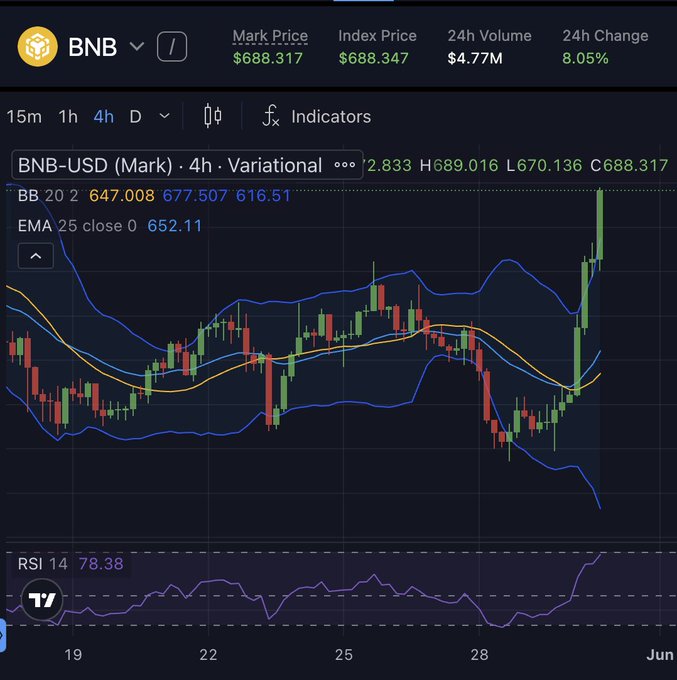Open the BNB market selector chevron

[x=137, y=46]
